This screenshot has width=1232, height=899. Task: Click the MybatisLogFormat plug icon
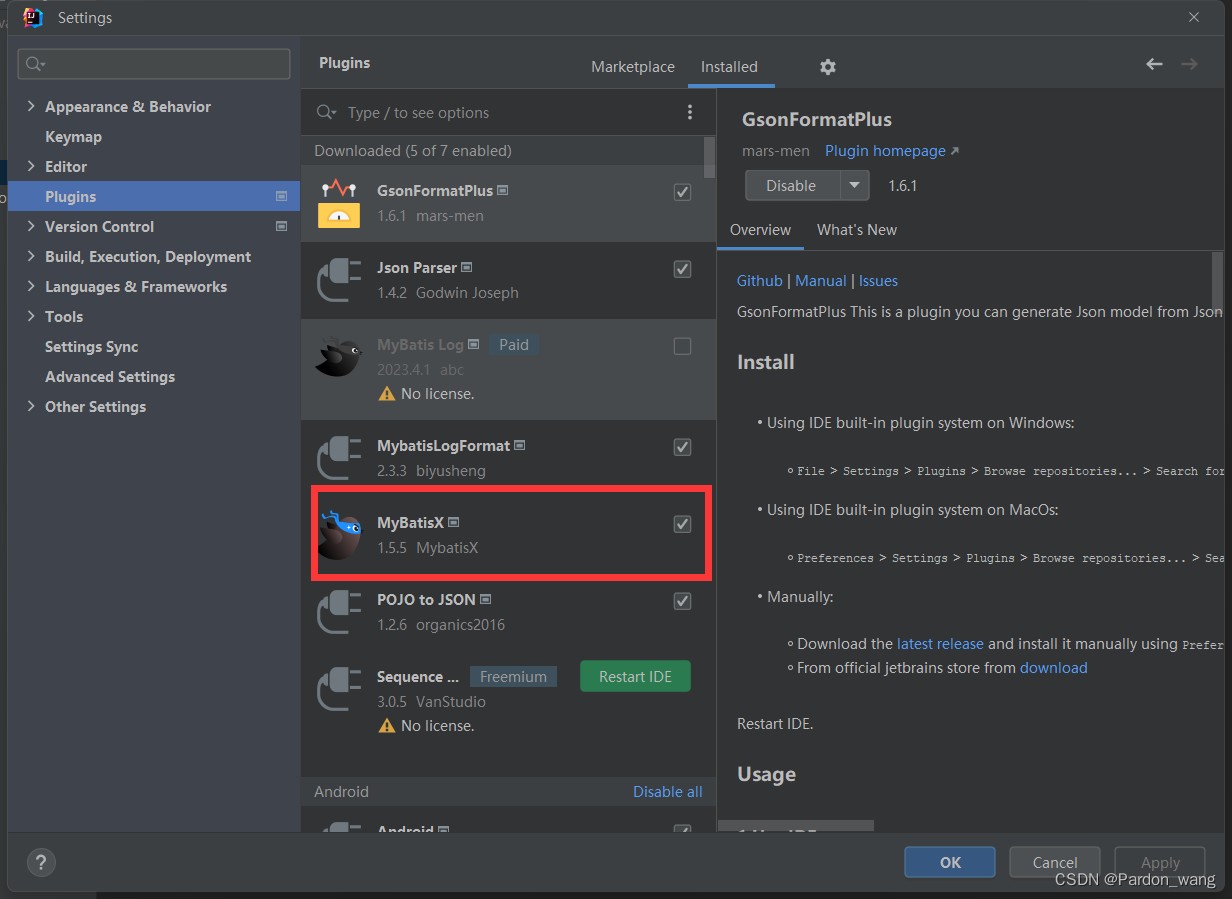point(338,458)
